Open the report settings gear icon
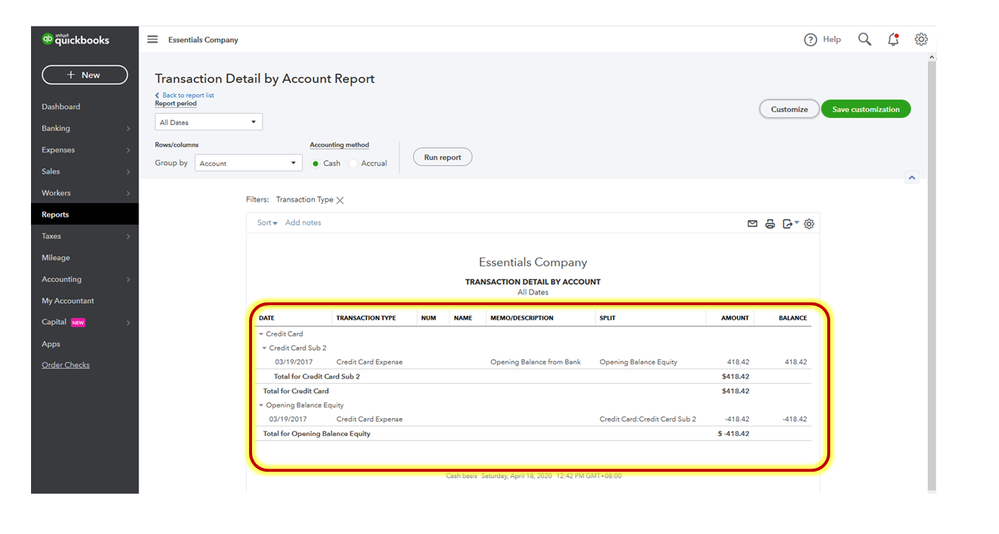 (x=809, y=224)
